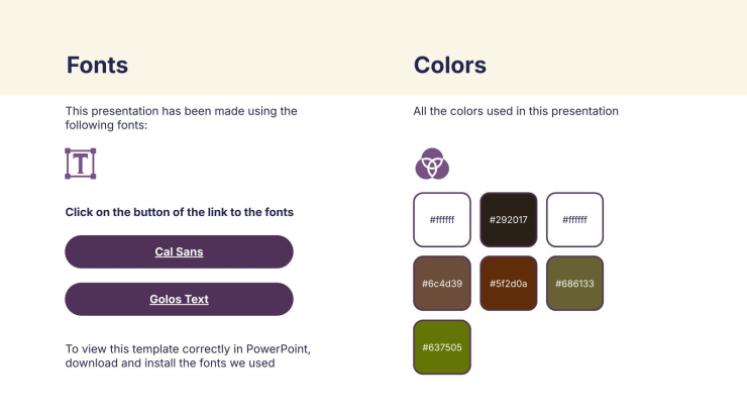The width and height of the screenshot is (747, 420).
Task: Click the olive #686133 swatch
Action: [x=575, y=283]
